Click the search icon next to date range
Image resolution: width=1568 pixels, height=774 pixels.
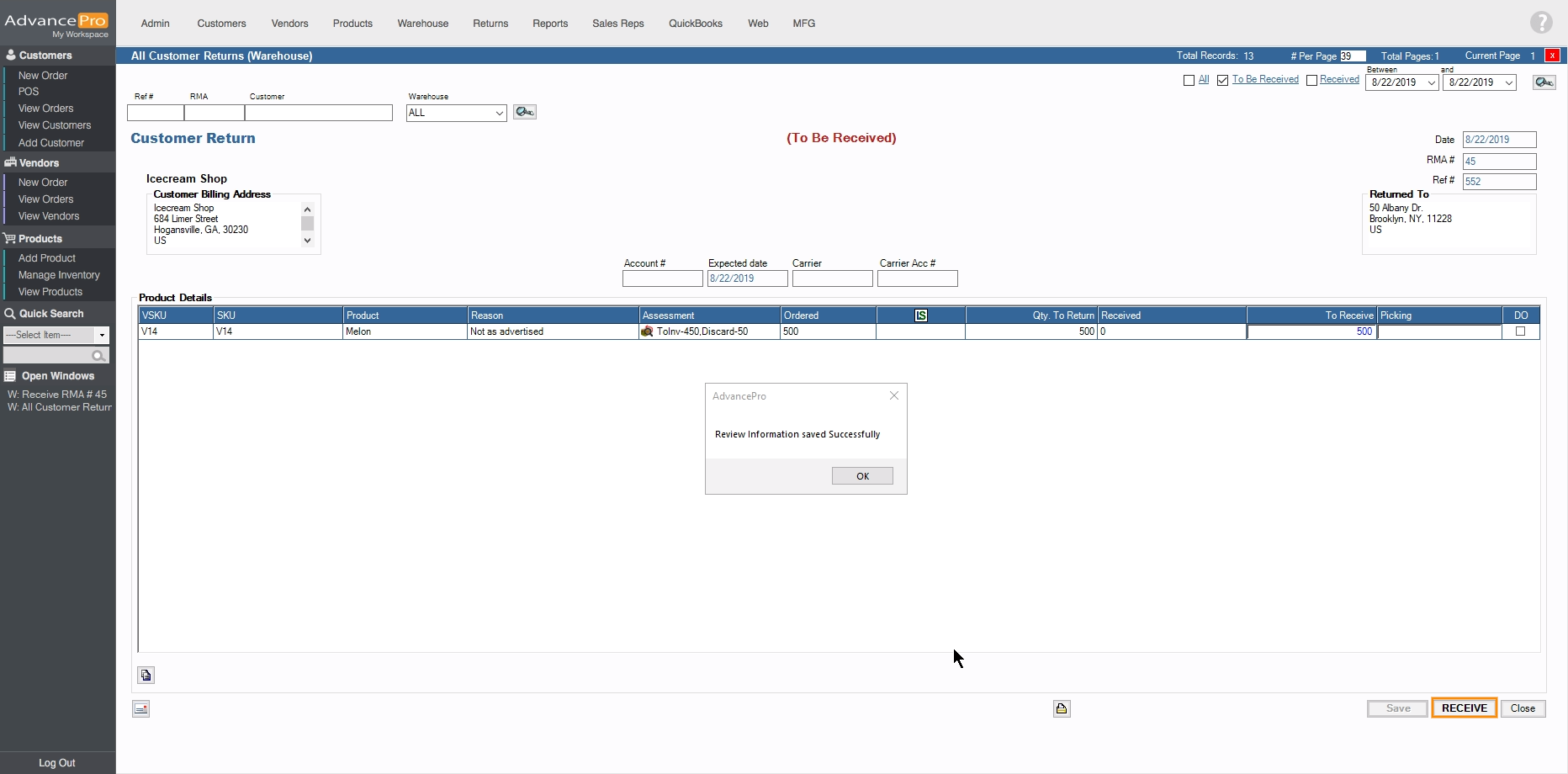(x=1544, y=82)
